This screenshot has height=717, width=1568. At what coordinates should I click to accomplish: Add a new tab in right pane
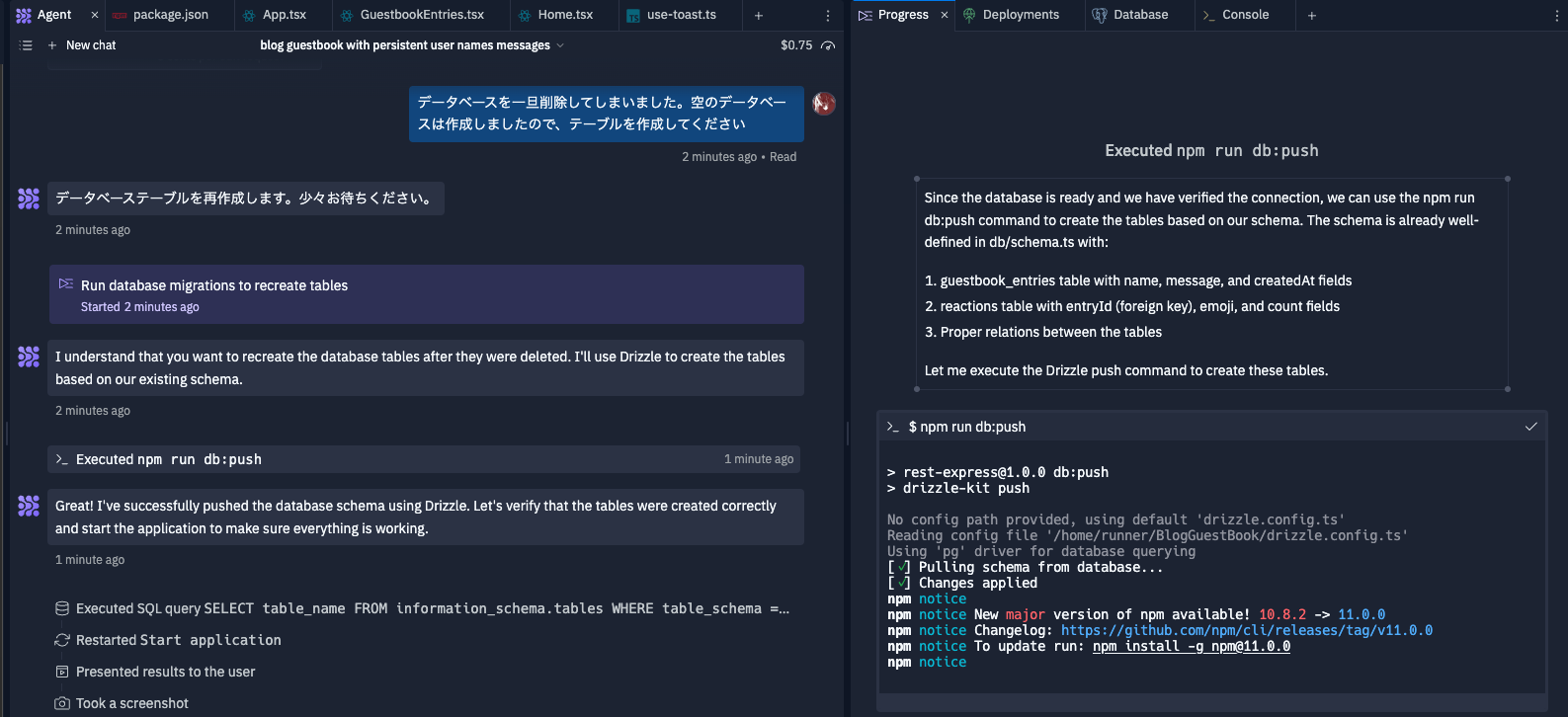click(x=1312, y=15)
